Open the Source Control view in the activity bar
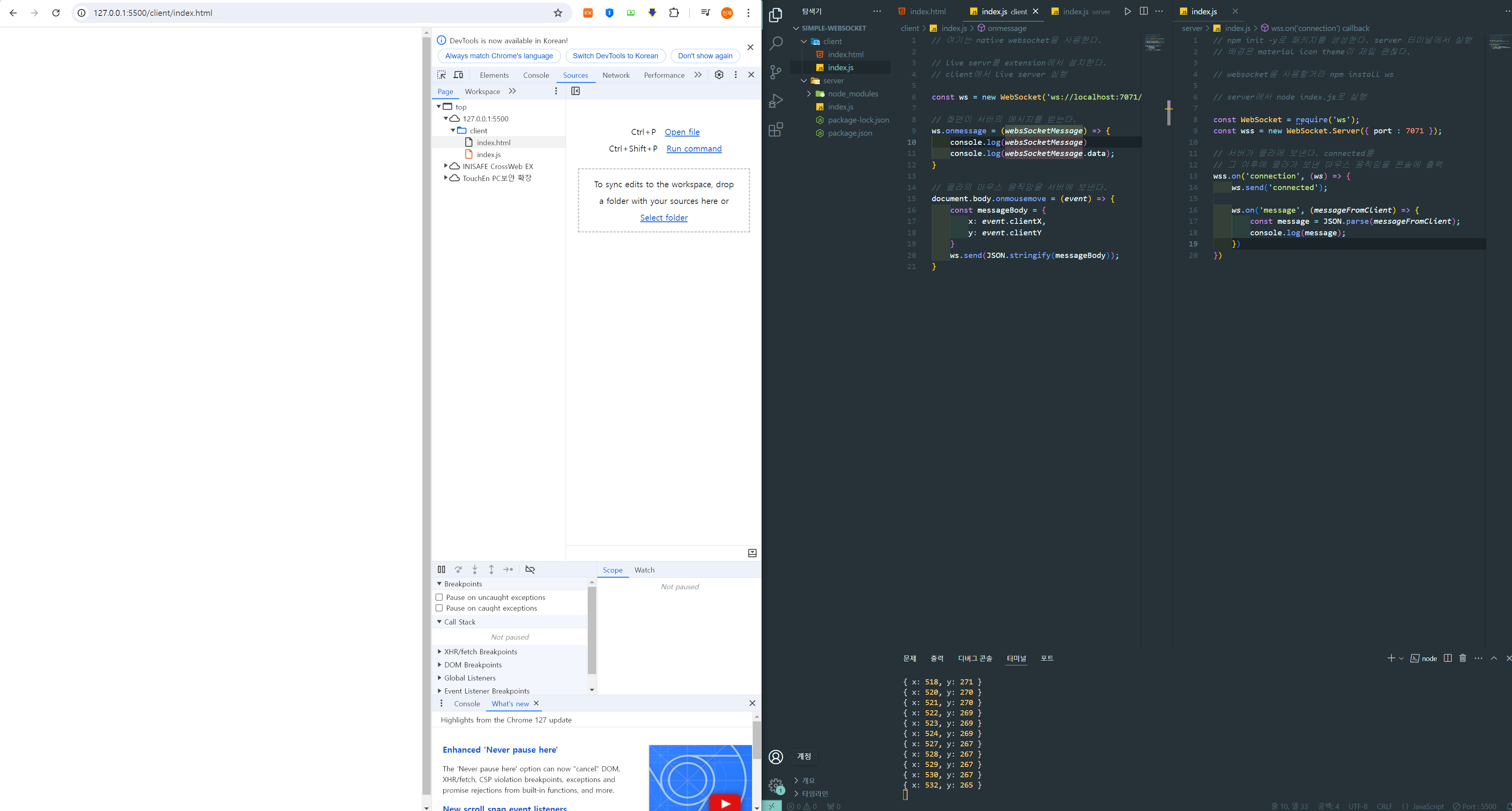 [775, 72]
